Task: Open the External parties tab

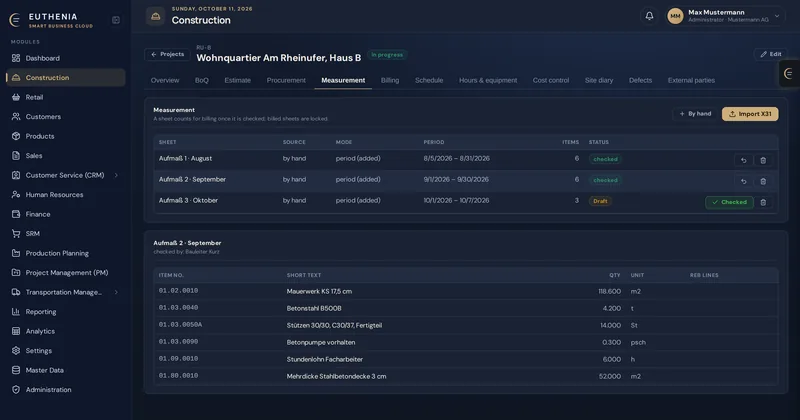Action: click(691, 80)
